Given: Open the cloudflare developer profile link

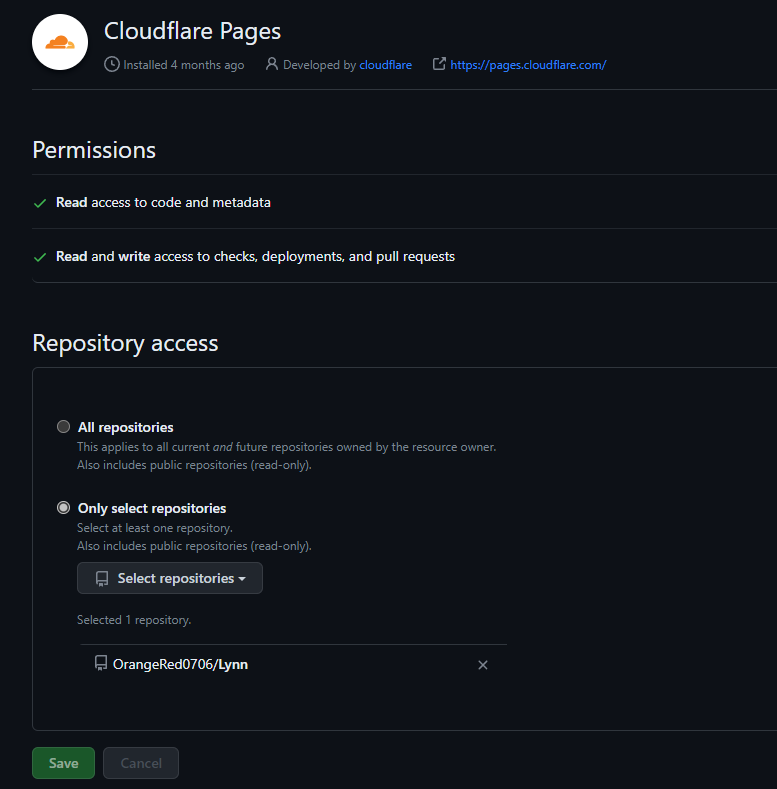Looking at the screenshot, I should point(385,65).
